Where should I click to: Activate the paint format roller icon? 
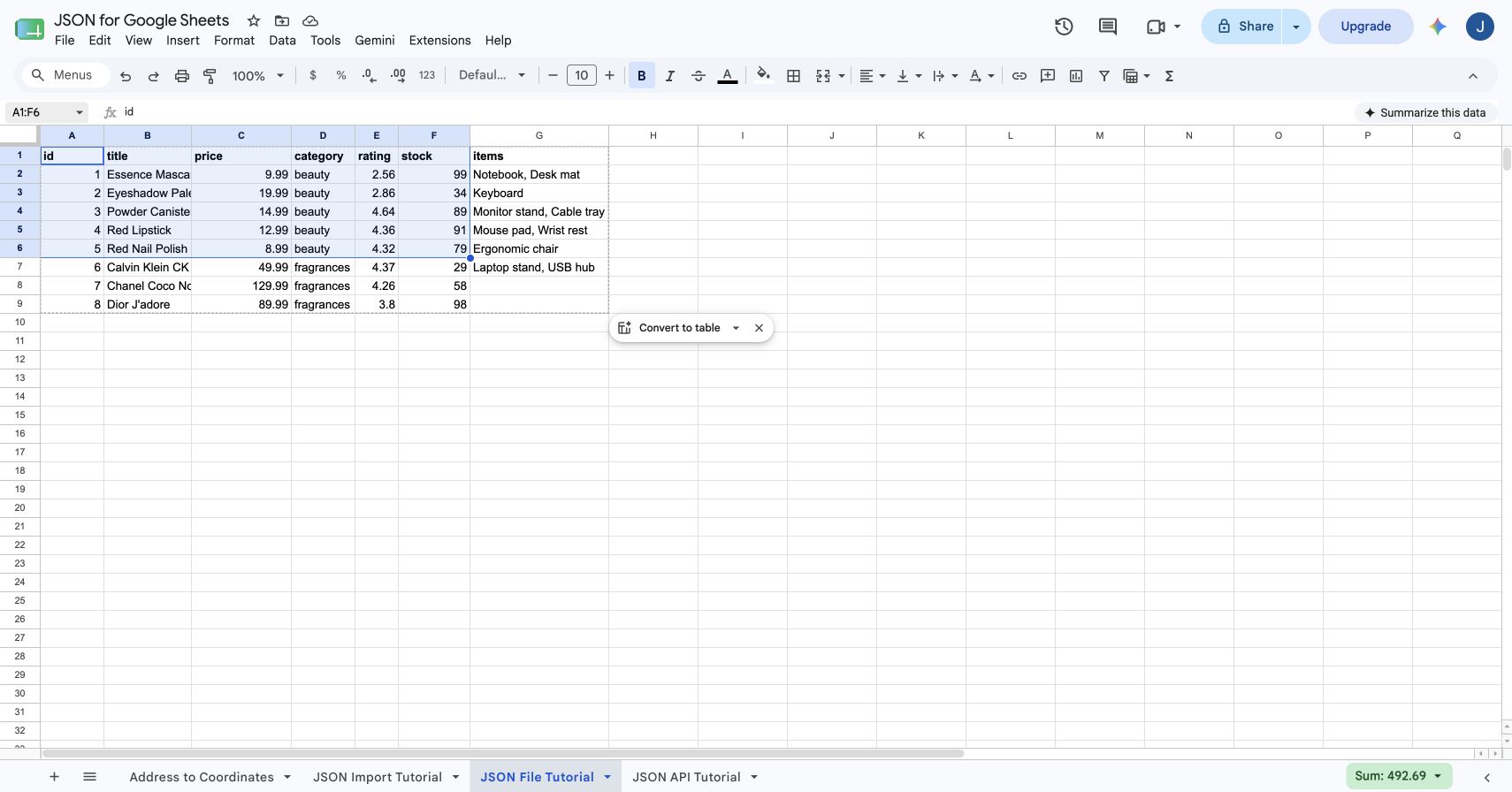(x=210, y=76)
